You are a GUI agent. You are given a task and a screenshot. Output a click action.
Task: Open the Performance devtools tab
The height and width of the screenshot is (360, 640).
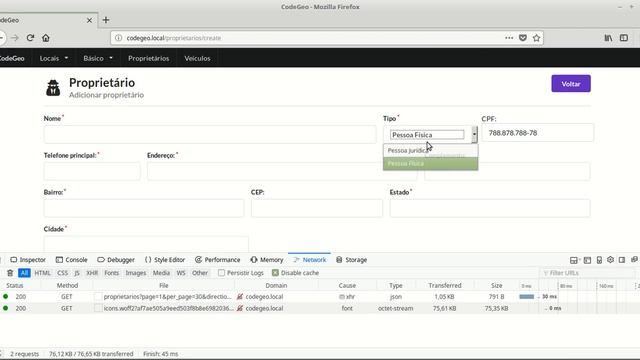(218, 260)
